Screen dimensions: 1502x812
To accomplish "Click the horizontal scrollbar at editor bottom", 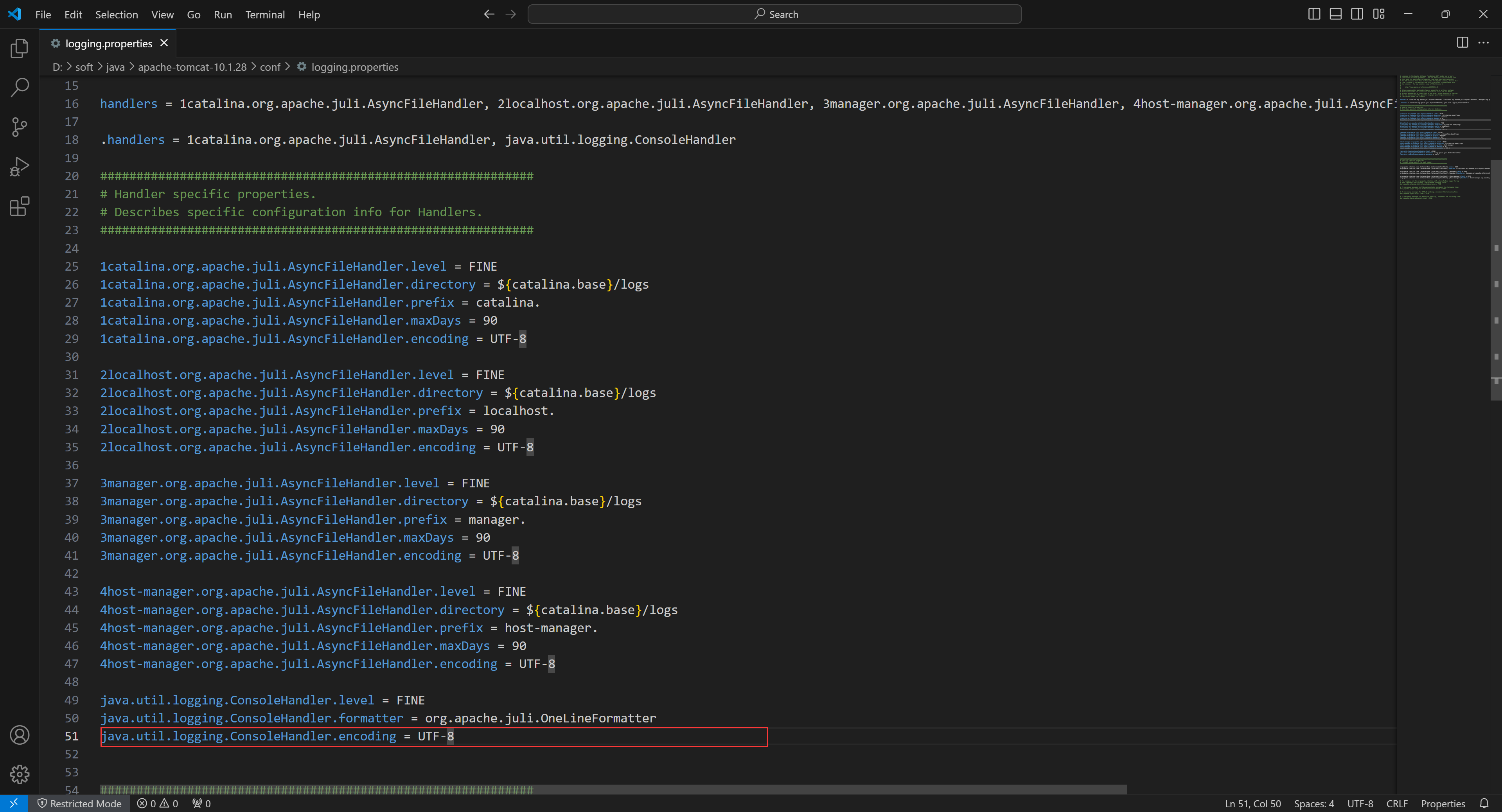I will [612, 789].
